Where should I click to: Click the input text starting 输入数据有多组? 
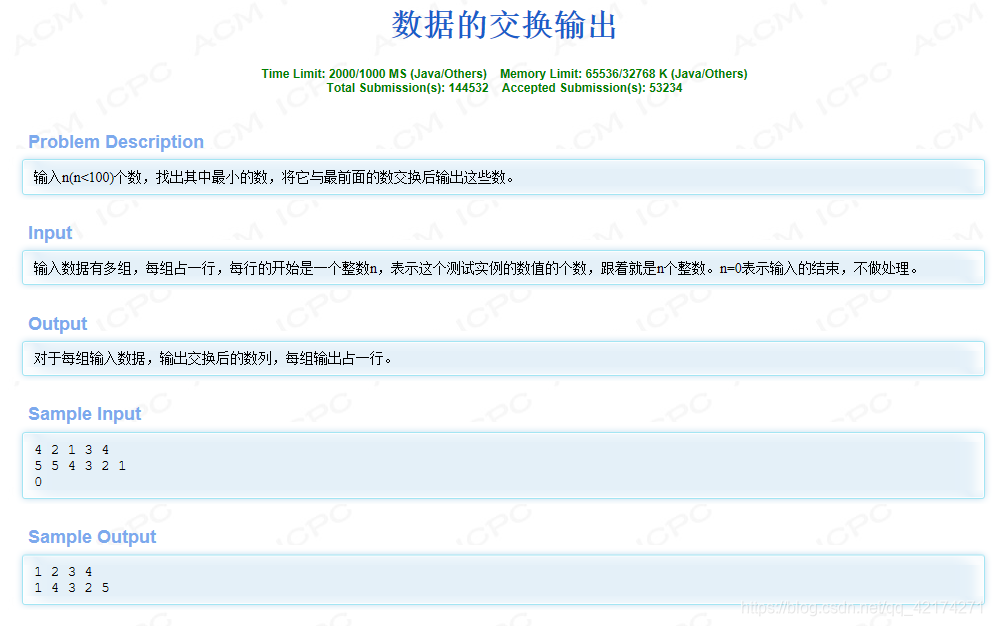coord(475,268)
